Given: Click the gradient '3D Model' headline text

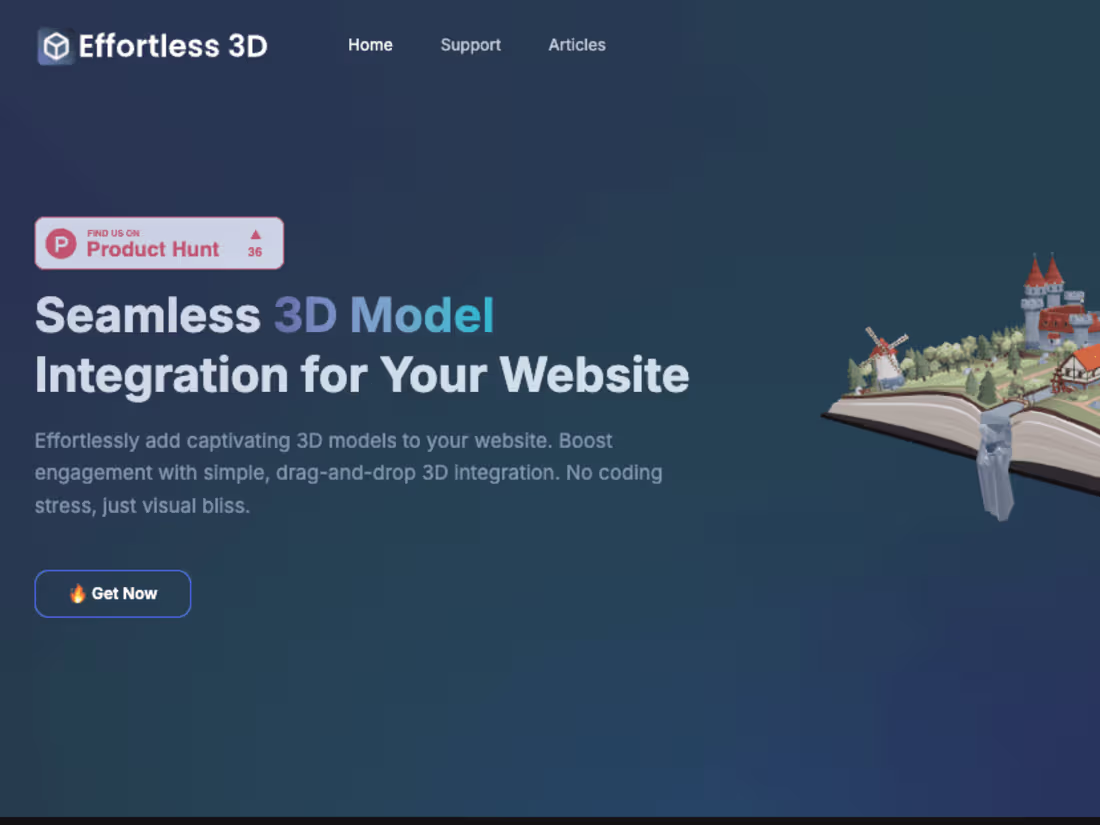Looking at the screenshot, I should tap(383, 315).
